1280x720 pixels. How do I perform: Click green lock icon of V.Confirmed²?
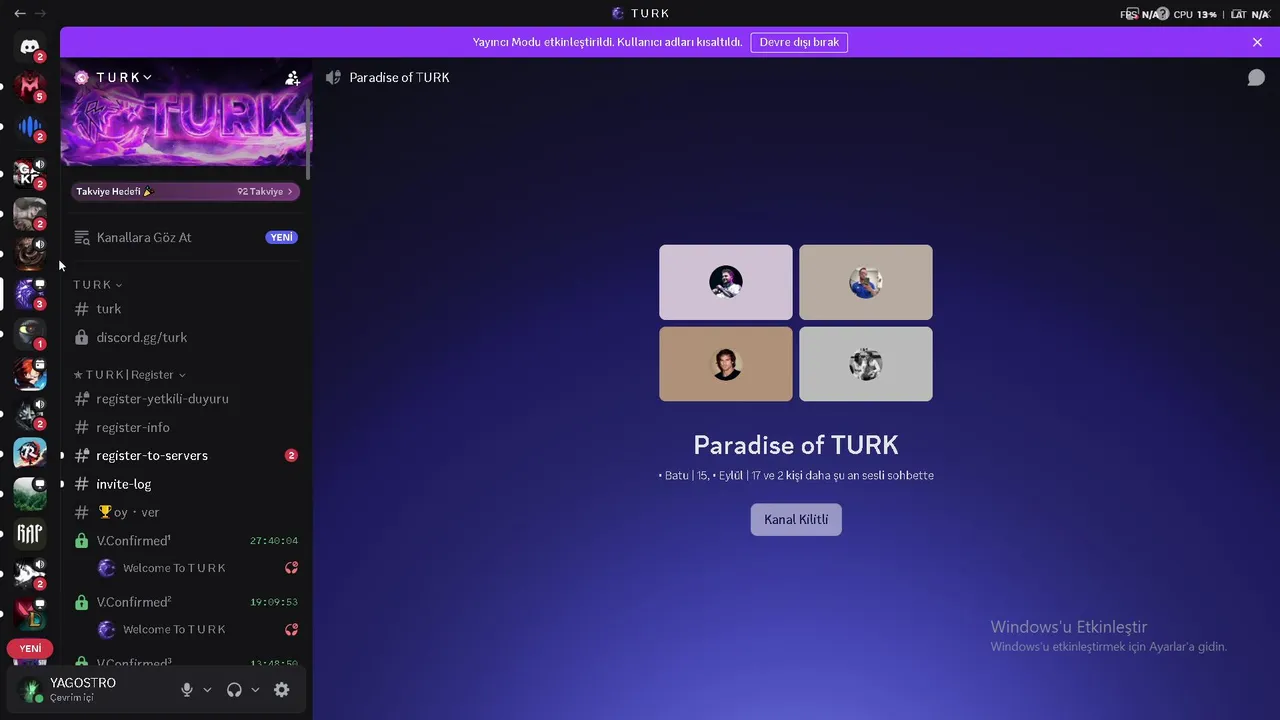82,603
